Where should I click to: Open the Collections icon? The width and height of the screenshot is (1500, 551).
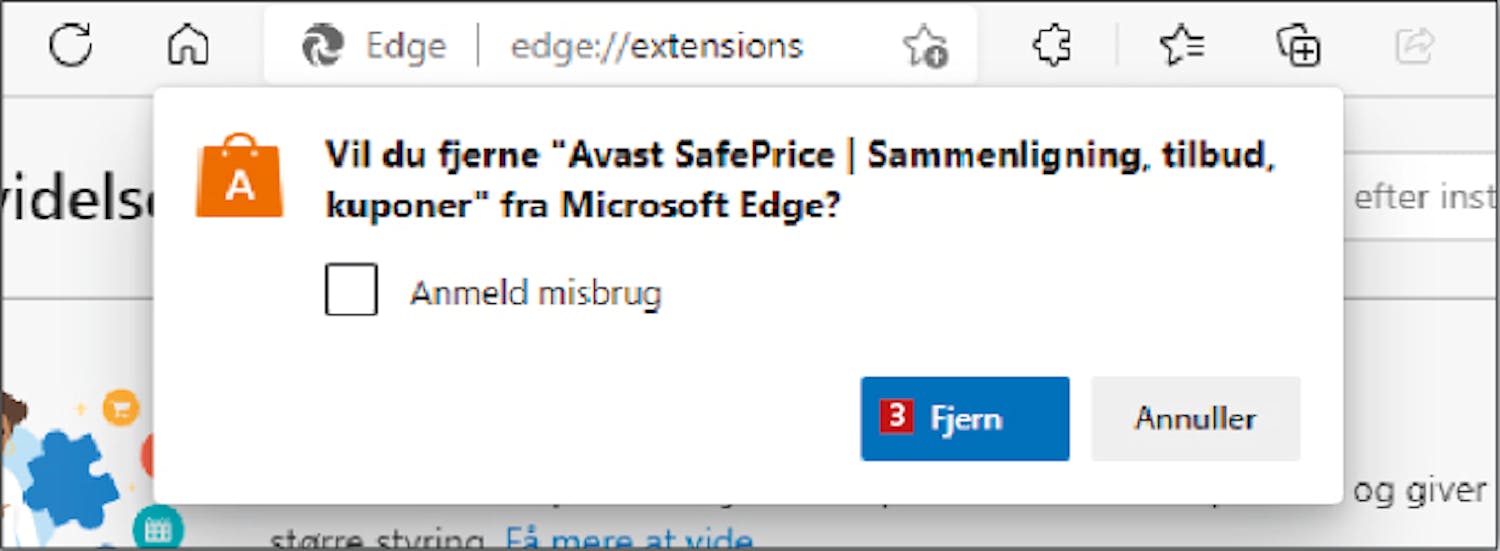pyautogui.click(x=1299, y=46)
